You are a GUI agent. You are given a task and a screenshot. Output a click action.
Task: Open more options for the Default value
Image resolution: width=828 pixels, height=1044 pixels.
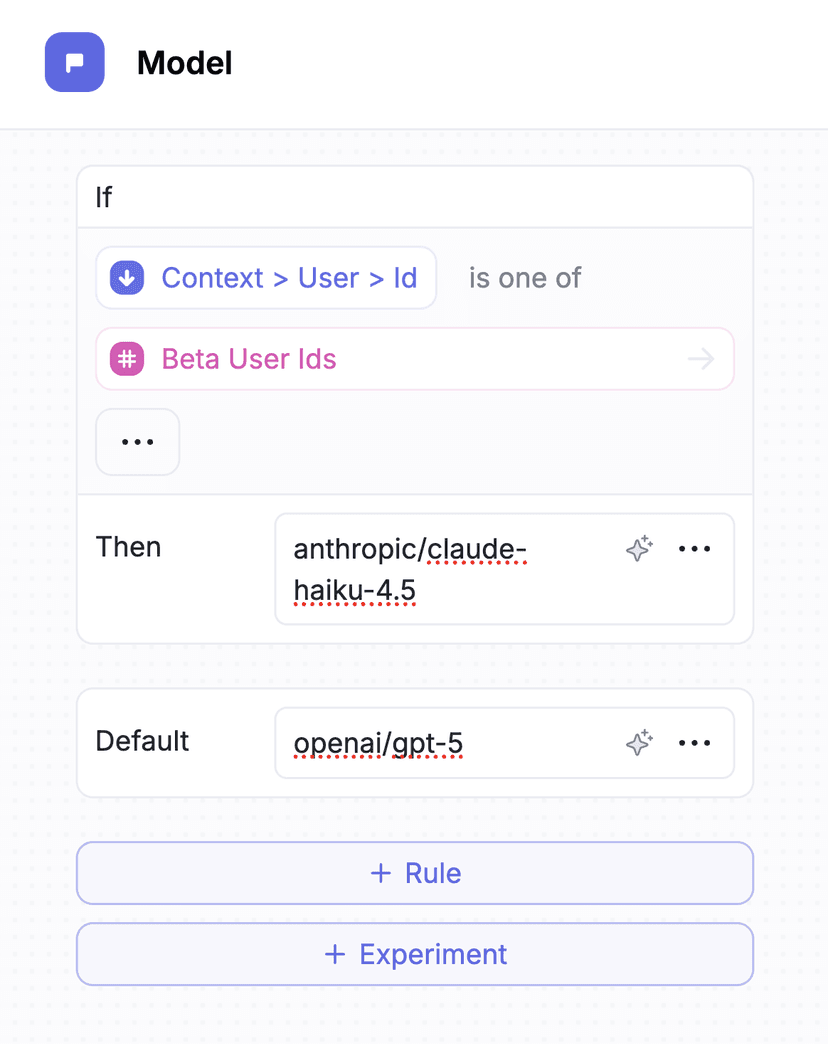click(695, 743)
